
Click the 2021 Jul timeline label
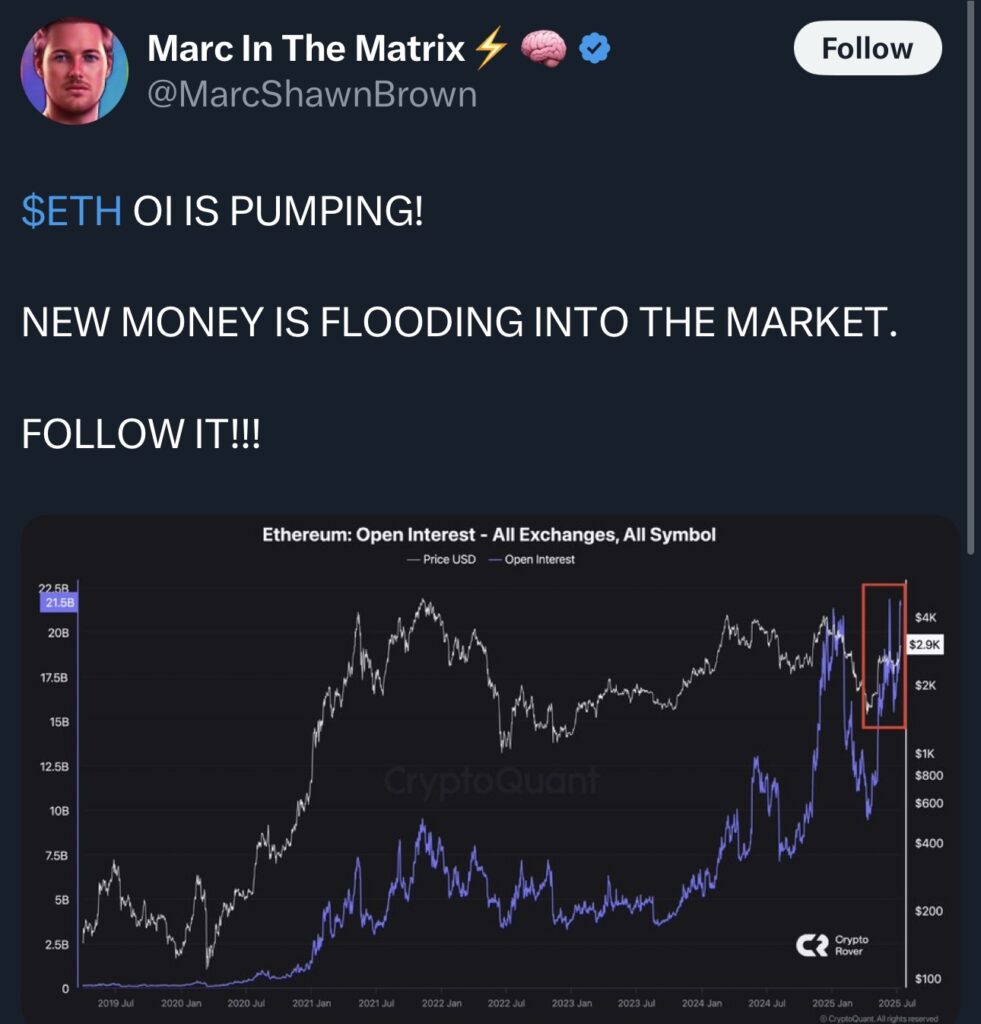[x=376, y=1002]
